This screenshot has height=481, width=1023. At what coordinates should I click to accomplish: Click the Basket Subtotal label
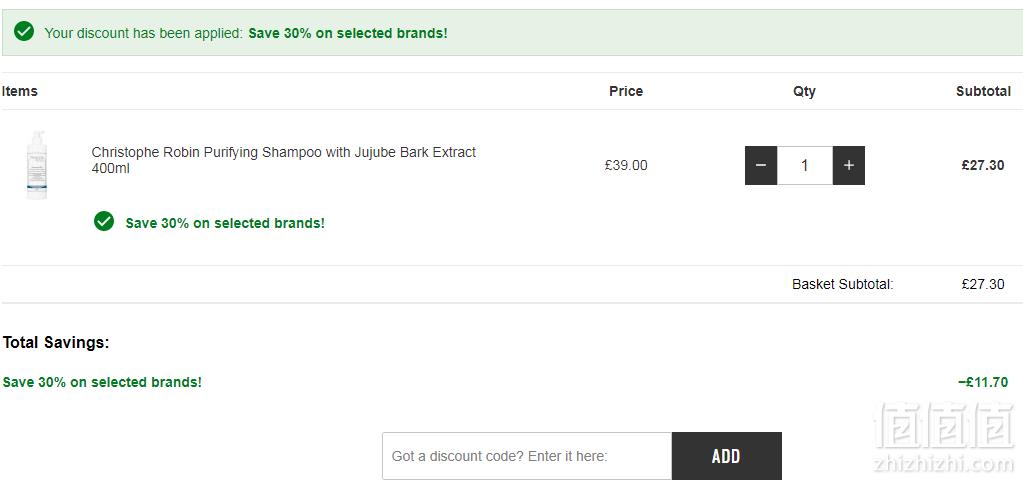click(842, 284)
